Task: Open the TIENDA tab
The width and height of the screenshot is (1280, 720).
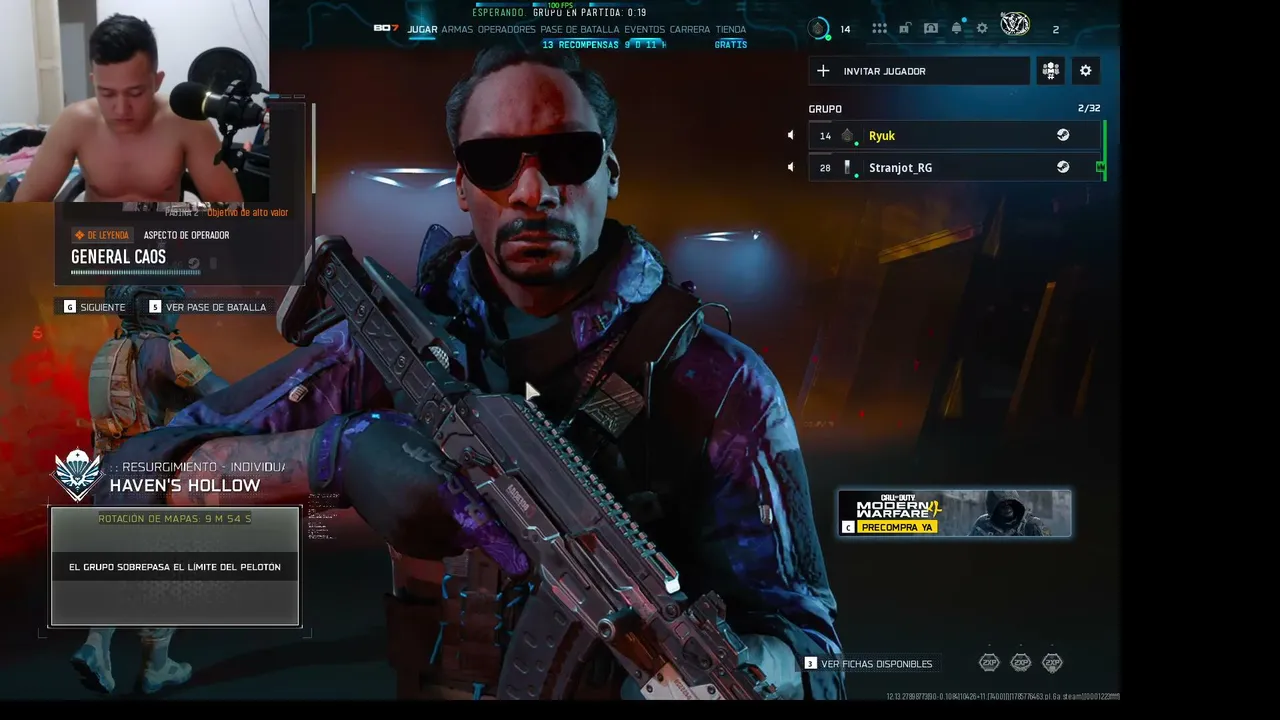Action: point(731,30)
